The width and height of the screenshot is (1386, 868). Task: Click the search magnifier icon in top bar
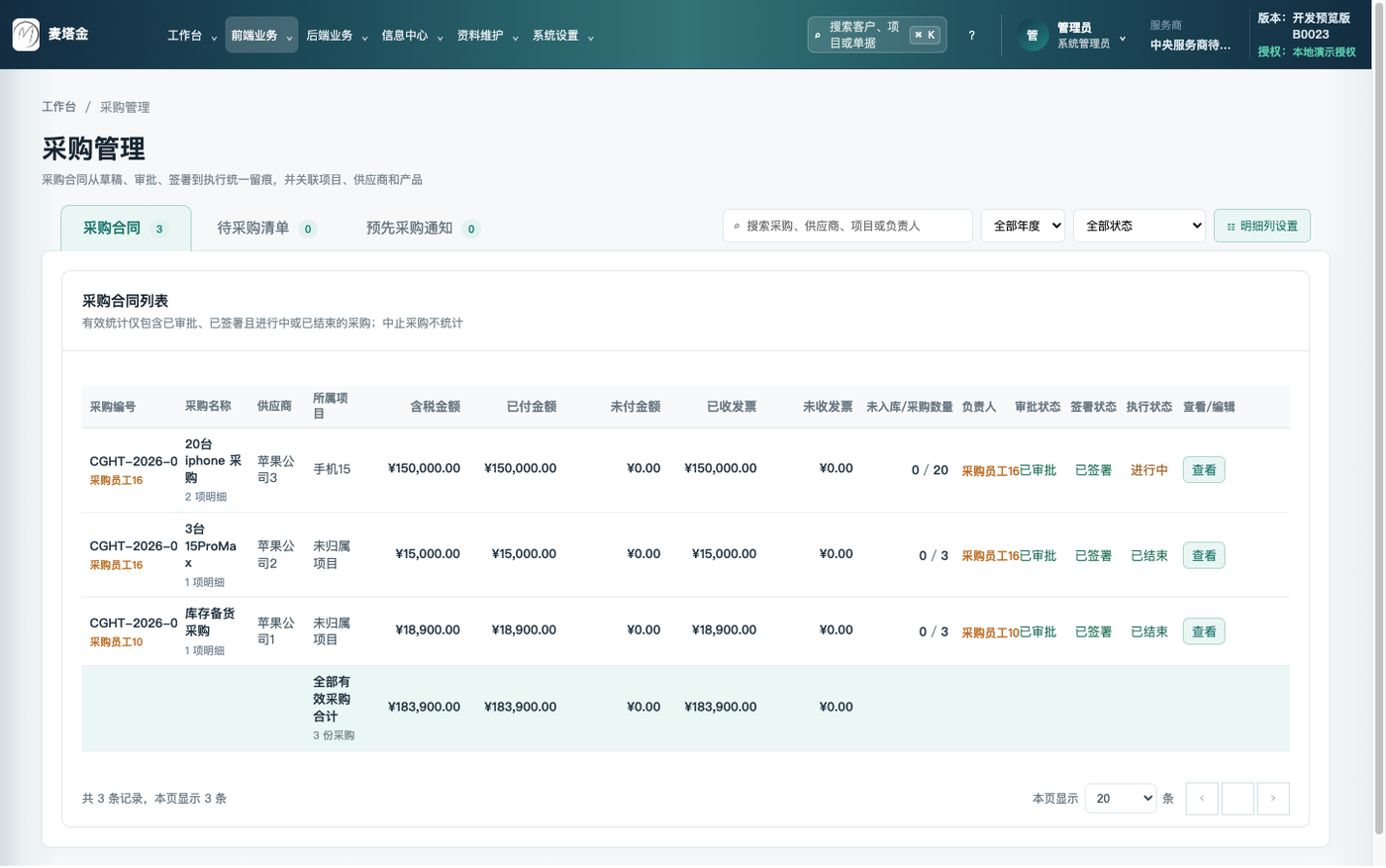(x=818, y=36)
